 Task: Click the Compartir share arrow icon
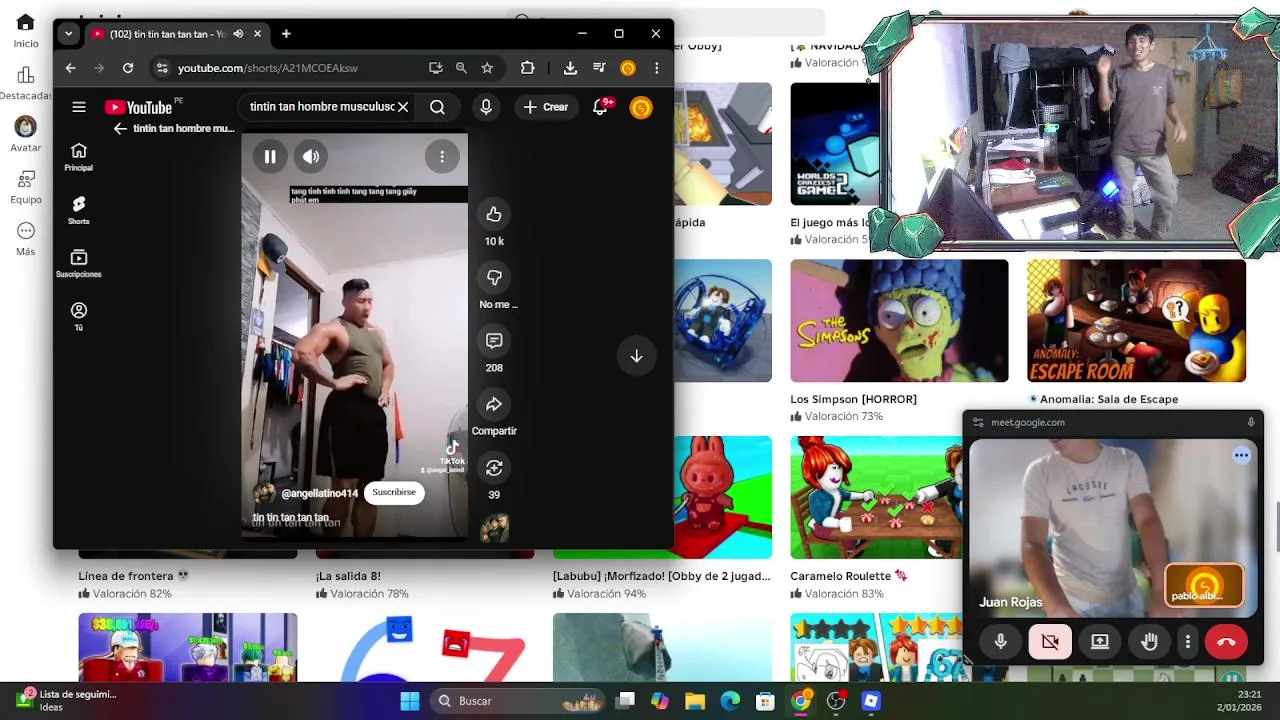(x=494, y=404)
